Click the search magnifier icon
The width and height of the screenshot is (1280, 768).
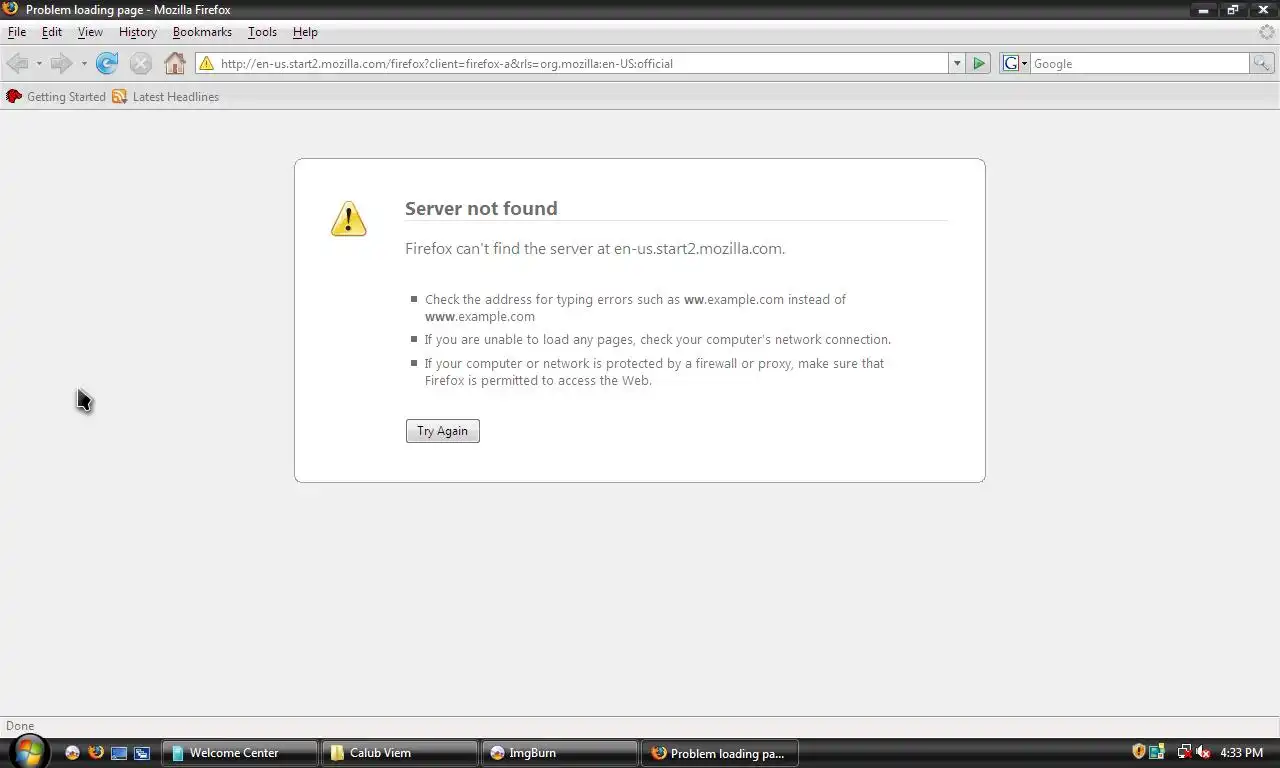pyautogui.click(x=1262, y=63)
